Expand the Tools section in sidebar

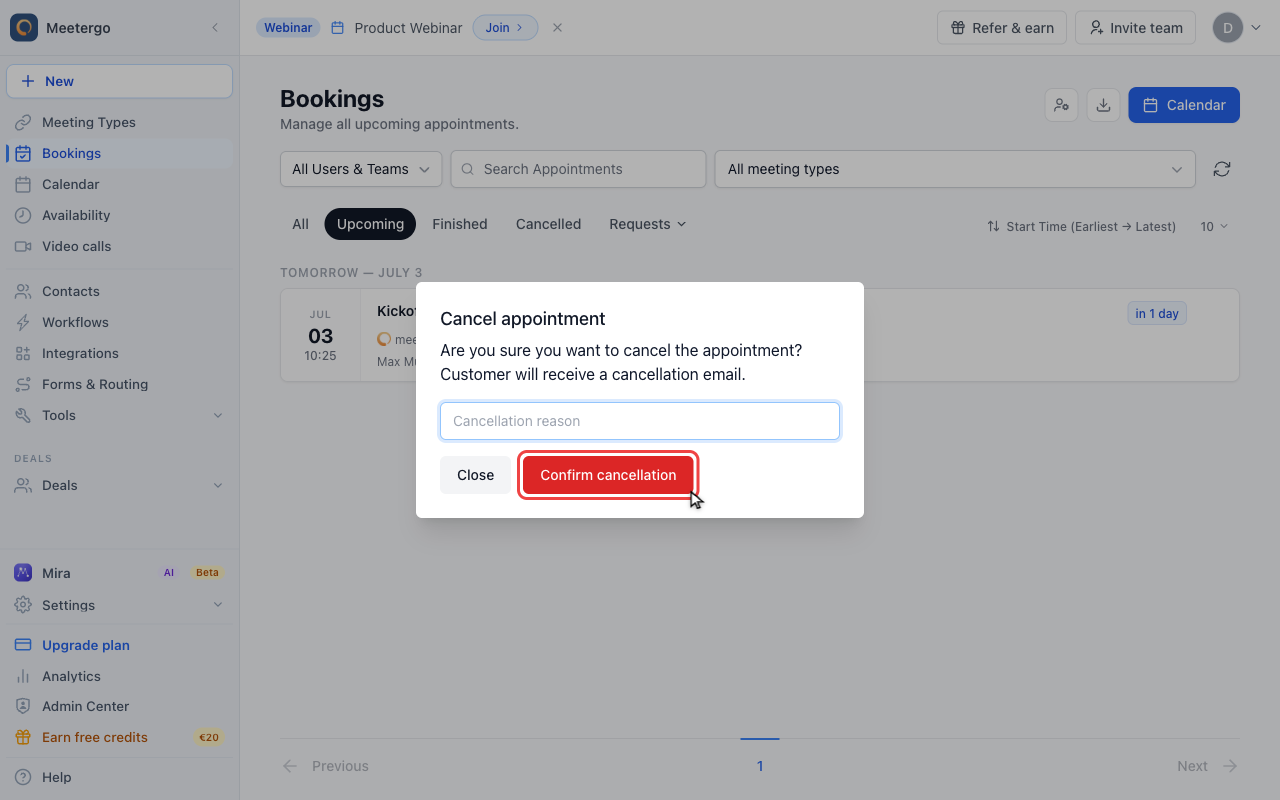[x=119, y=415]
